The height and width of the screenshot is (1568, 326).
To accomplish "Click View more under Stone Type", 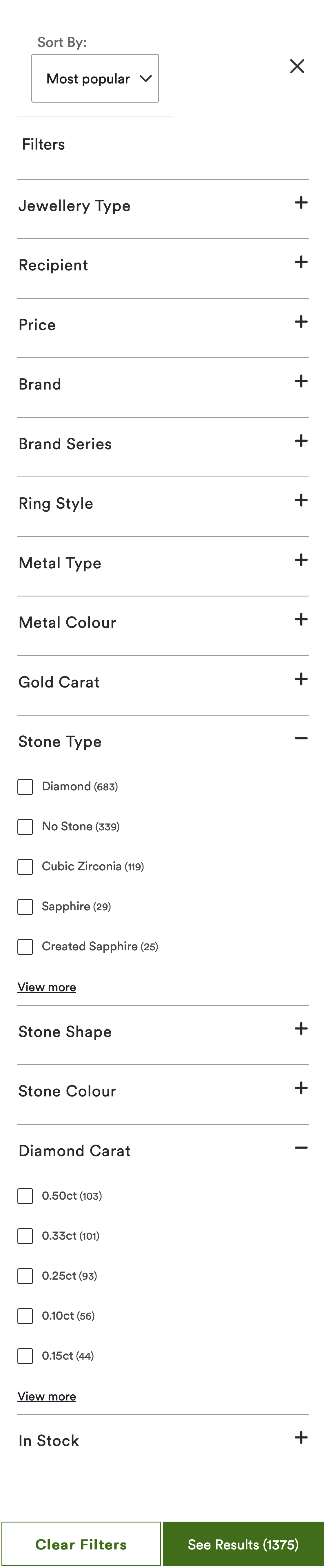I will tap(47, 987).
